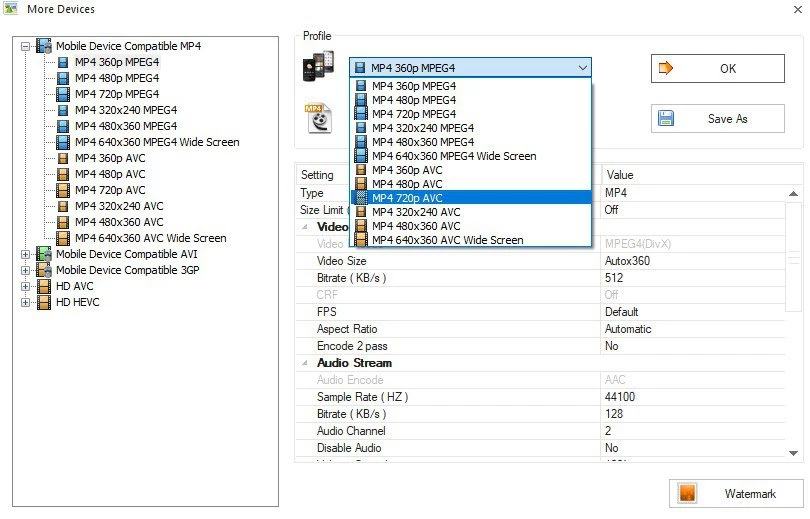This screenshot has width=810, height=519.
Task: Click the HD HEVC folder icon in tree
Action: coord(44,302)
